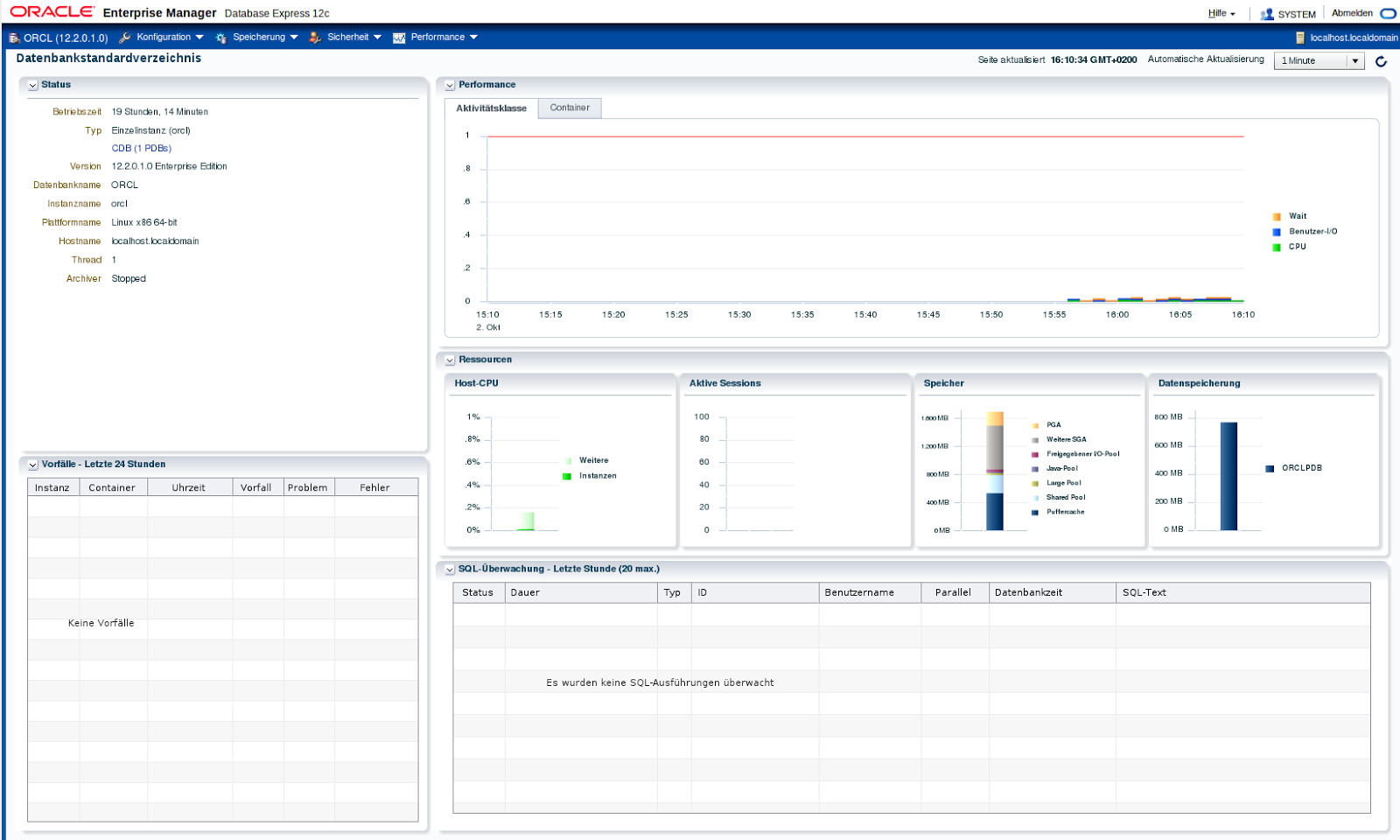Image resolution: width=1400 pixels, height=840 pixels.
Task: Select the Konfiguration wrench icon
Action: [125, 37]
